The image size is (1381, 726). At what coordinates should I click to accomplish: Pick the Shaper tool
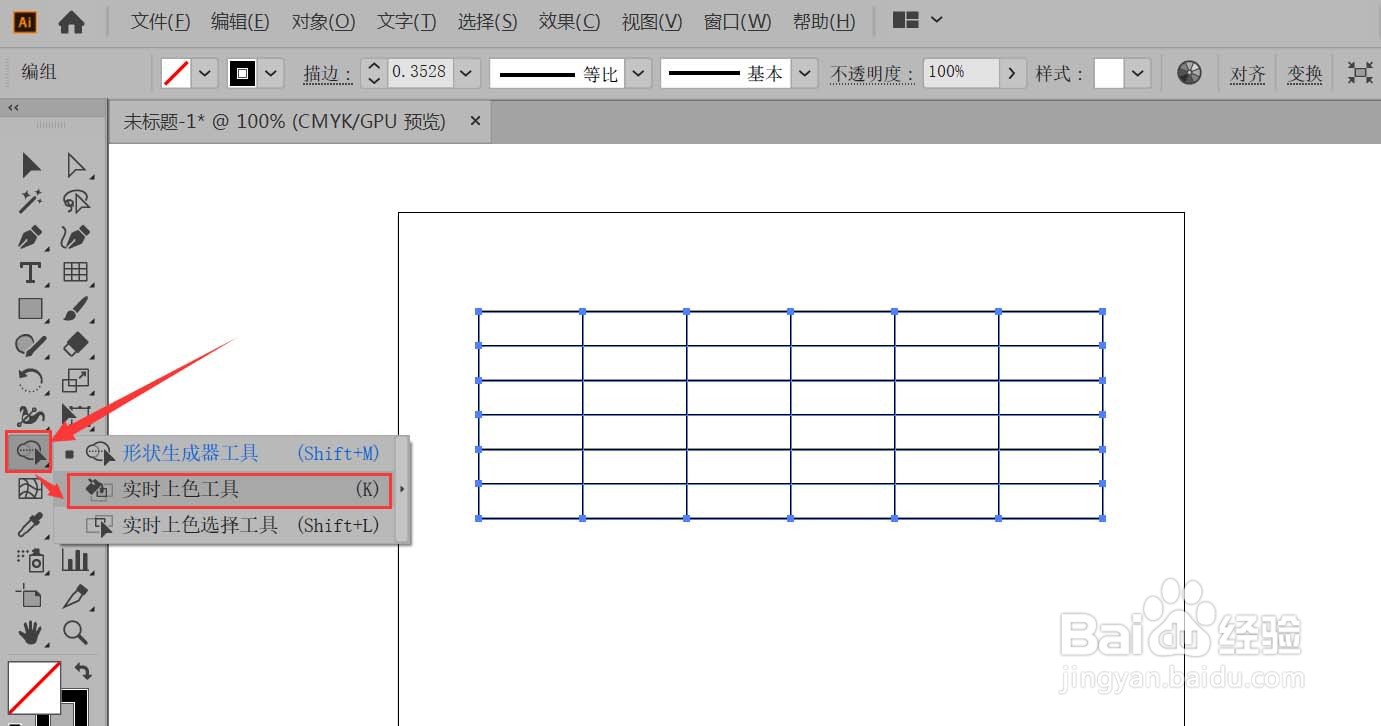pos(31,345)
